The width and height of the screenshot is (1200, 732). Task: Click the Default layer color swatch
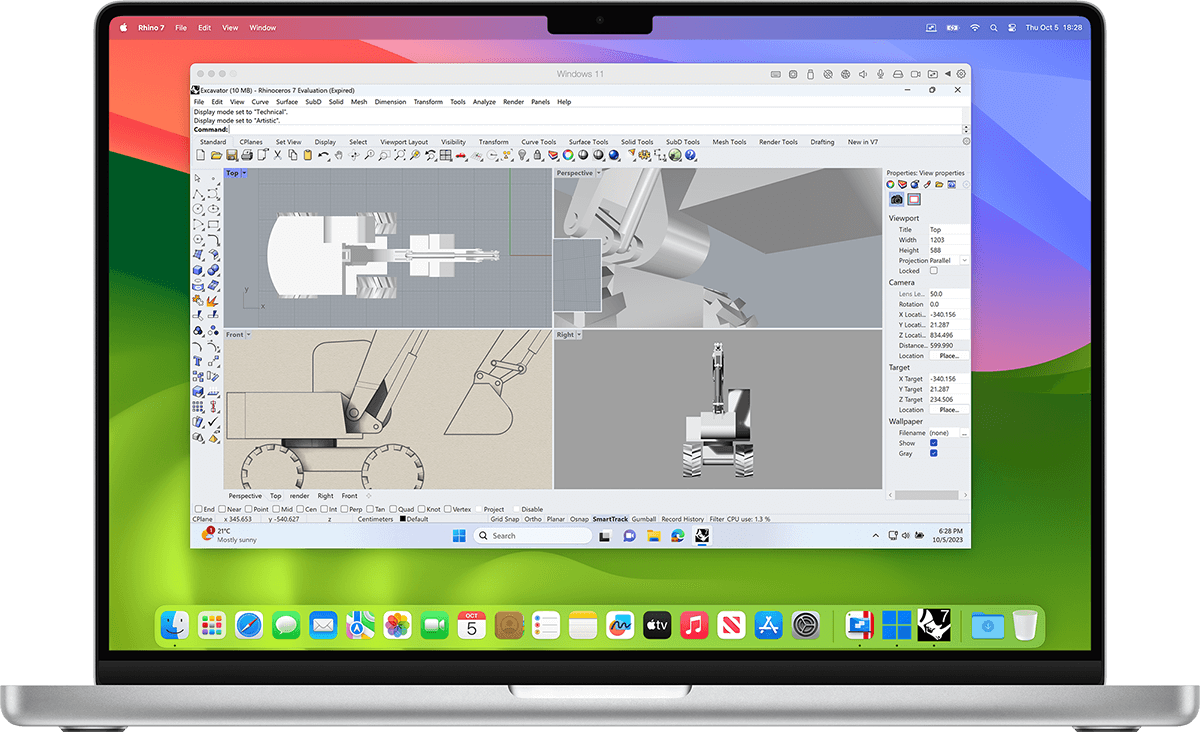click(x=402, y=519)
